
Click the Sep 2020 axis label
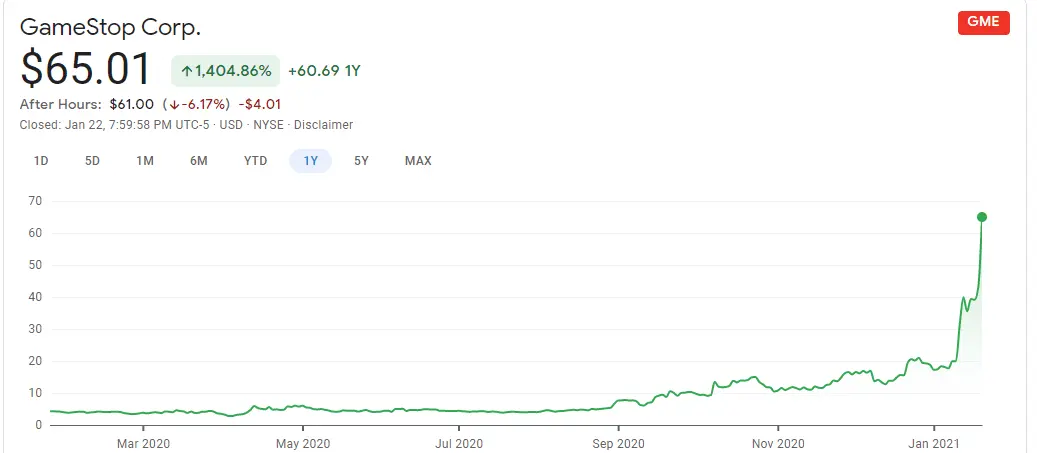pyautogui.click(x=618, y=442)
